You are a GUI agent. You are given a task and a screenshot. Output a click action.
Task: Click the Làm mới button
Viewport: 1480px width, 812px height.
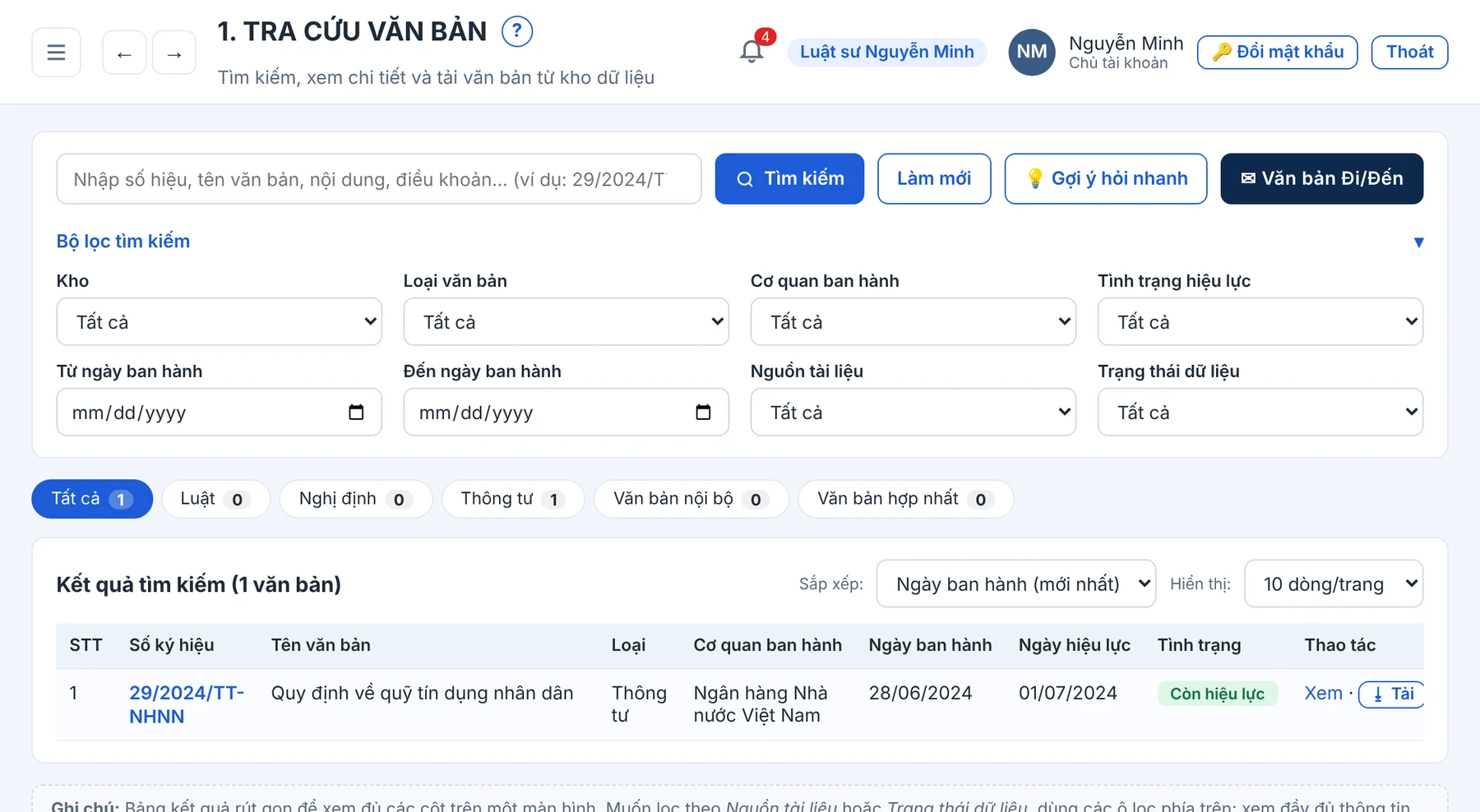[x=934, y=178]
